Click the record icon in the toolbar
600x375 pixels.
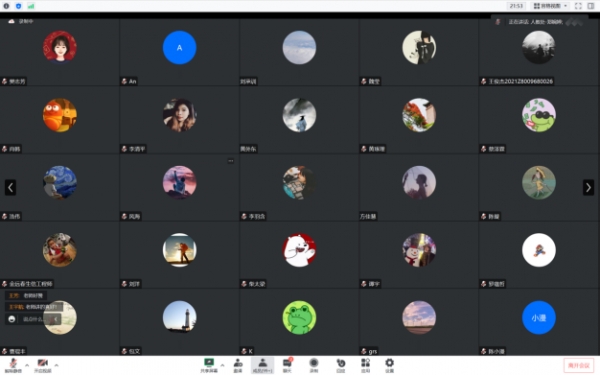click(314, 365)
